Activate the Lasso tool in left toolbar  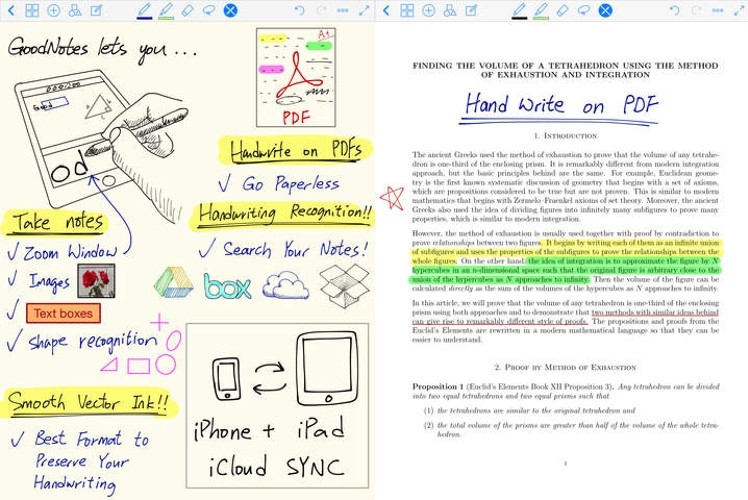(208, 10)
